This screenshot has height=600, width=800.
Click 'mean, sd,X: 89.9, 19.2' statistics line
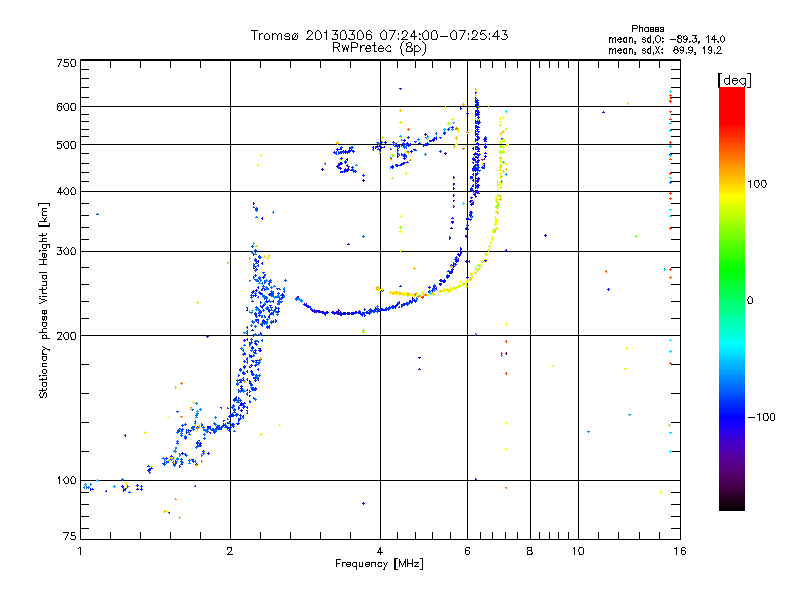pyautogui.click(x=665, y=50)
